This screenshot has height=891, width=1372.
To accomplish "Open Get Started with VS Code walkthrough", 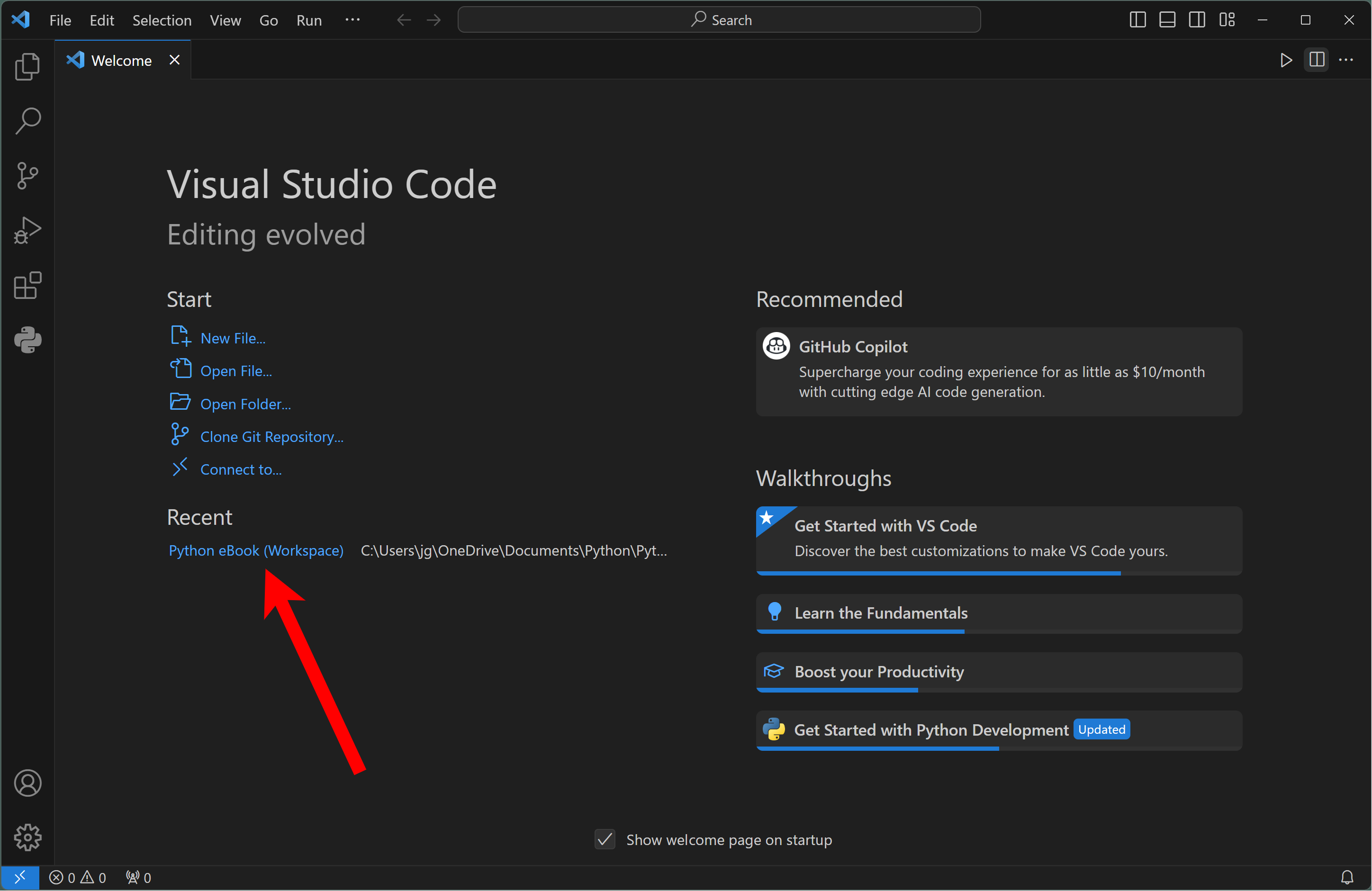I will click(999, 541).
